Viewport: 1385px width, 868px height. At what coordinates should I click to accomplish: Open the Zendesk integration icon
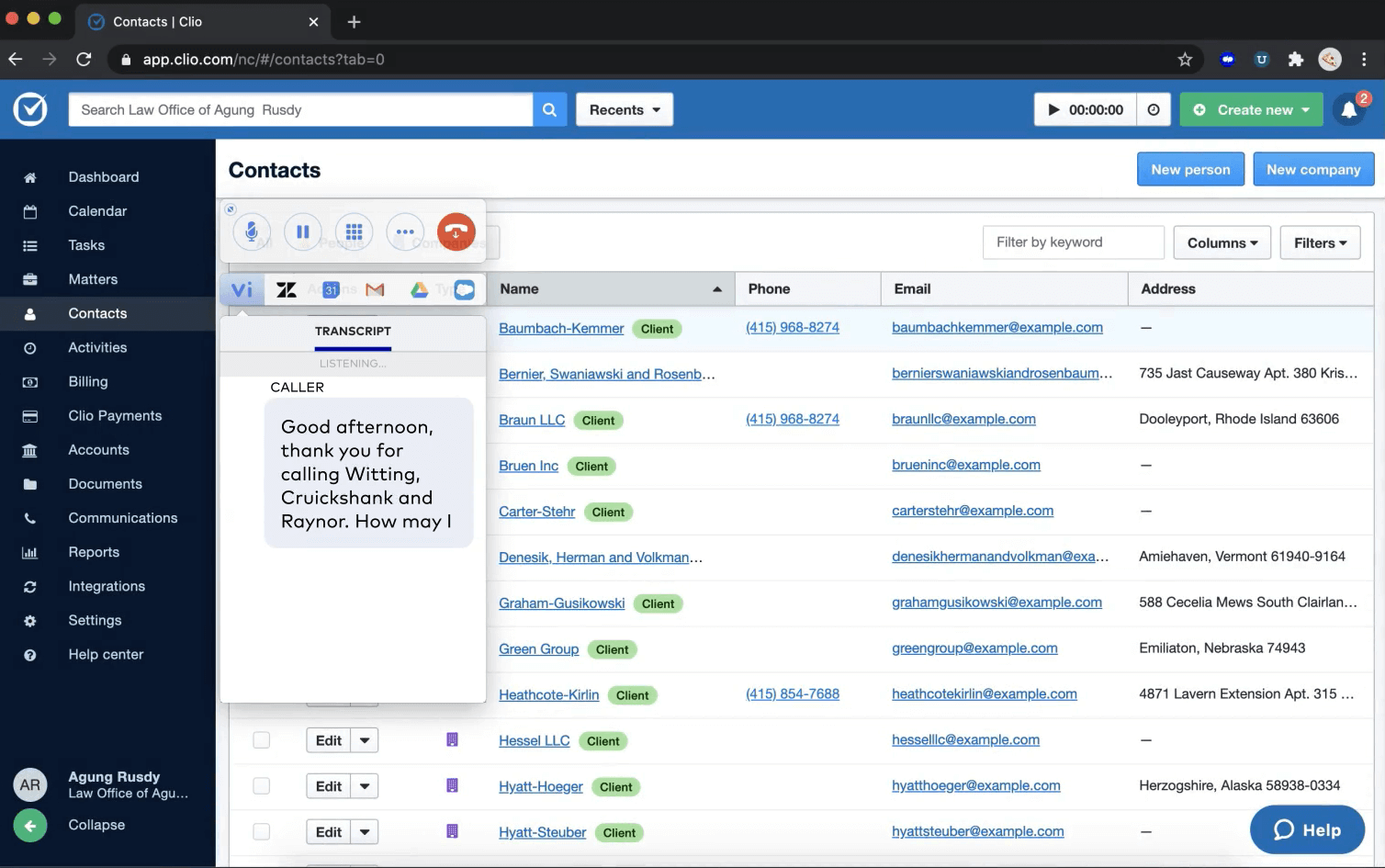(x=286, y=288)
